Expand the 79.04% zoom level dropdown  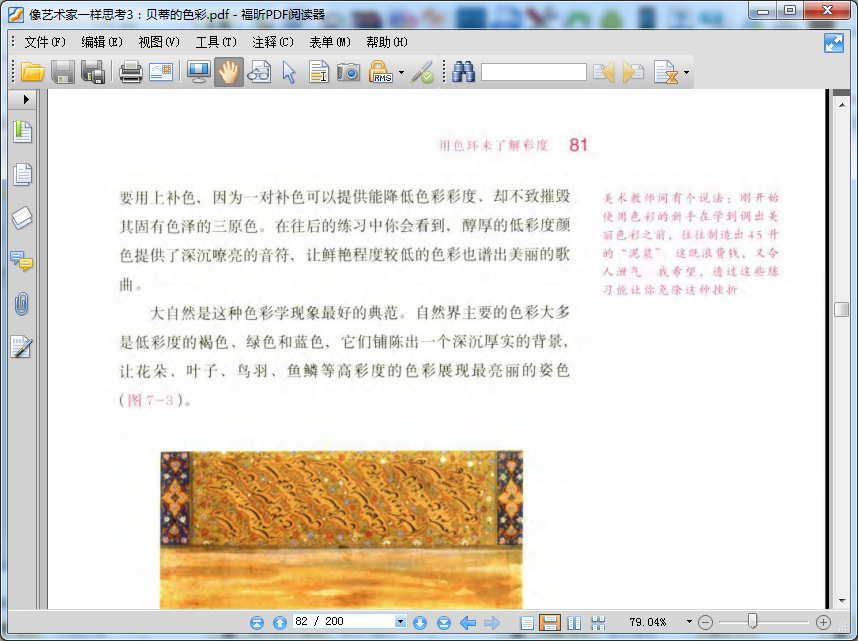(689, 622)
